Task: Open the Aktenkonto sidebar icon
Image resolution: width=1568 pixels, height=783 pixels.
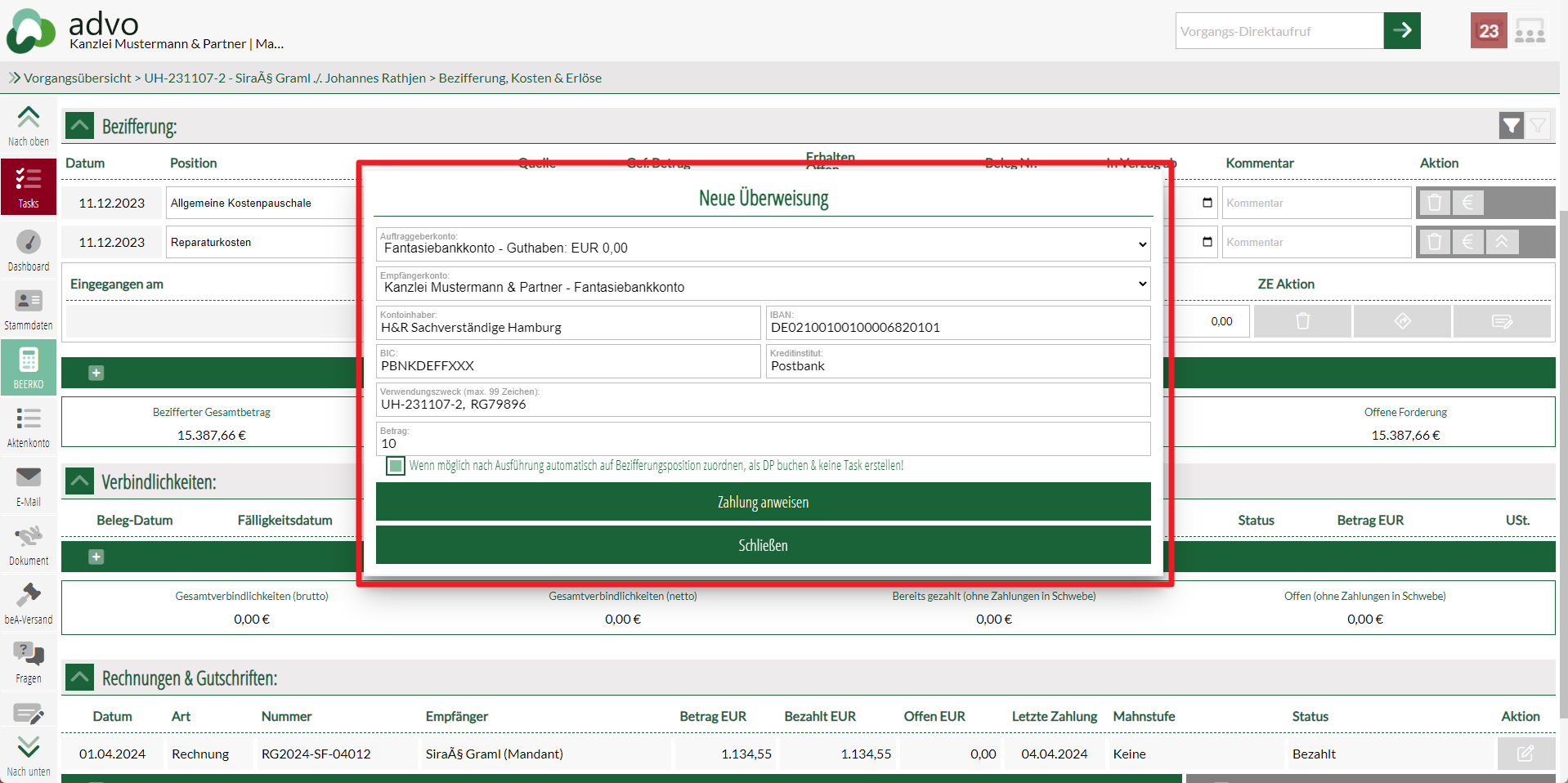Action: (x=29, y=427)
